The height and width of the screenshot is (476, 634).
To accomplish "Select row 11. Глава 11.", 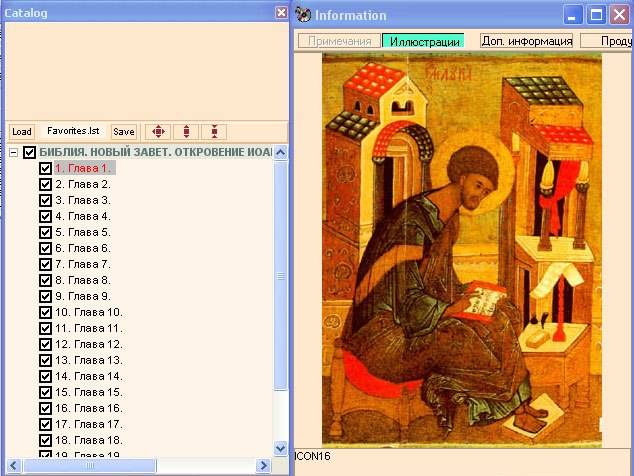I will 89,328.
